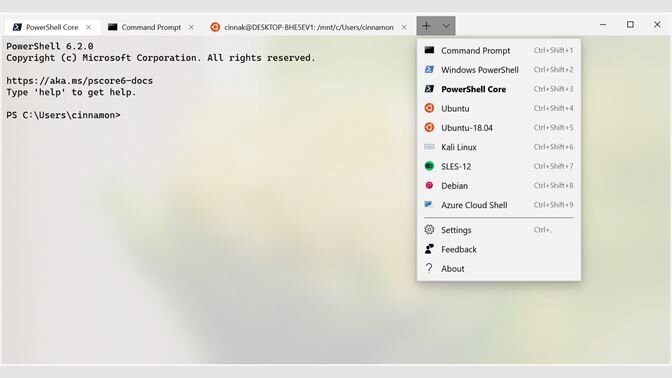672x378 pixels.
Task: Click in the terminal after PS C:\Users\cinnamon> prompt
Action: click(x=129, y=115)
